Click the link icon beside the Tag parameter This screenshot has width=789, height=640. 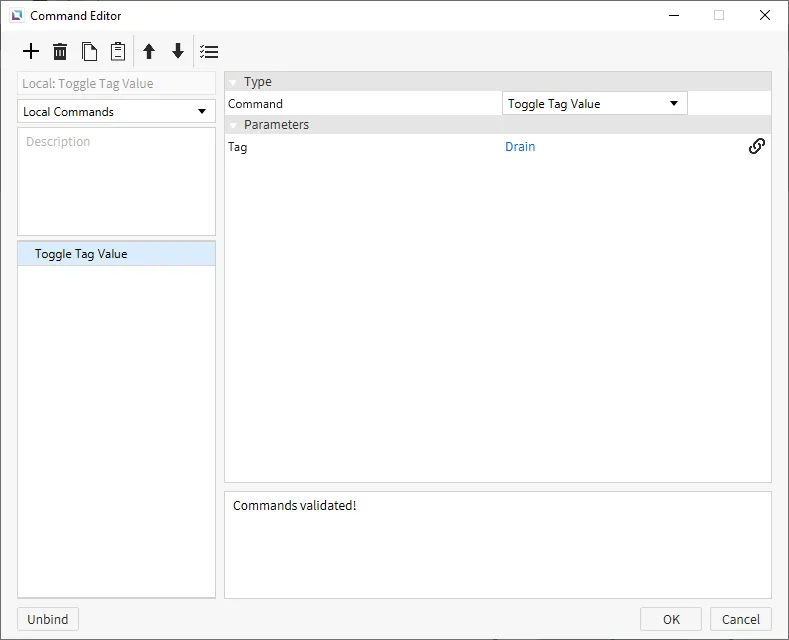coord(757,146)
